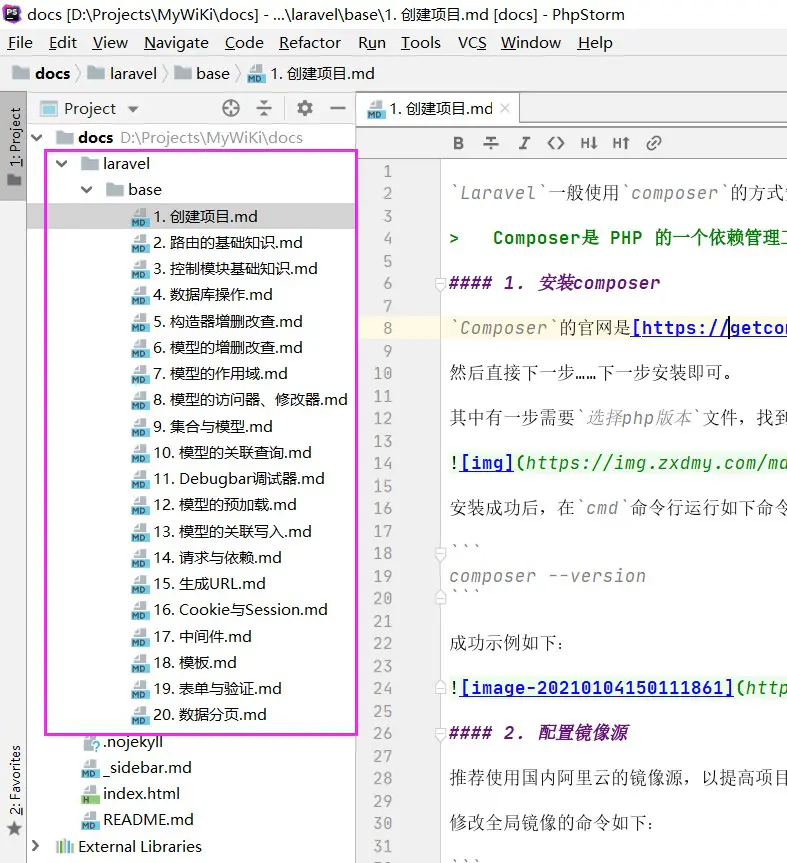Open the Help menu
This screenshot has width=787, height=863.
(x=594, y=42)
